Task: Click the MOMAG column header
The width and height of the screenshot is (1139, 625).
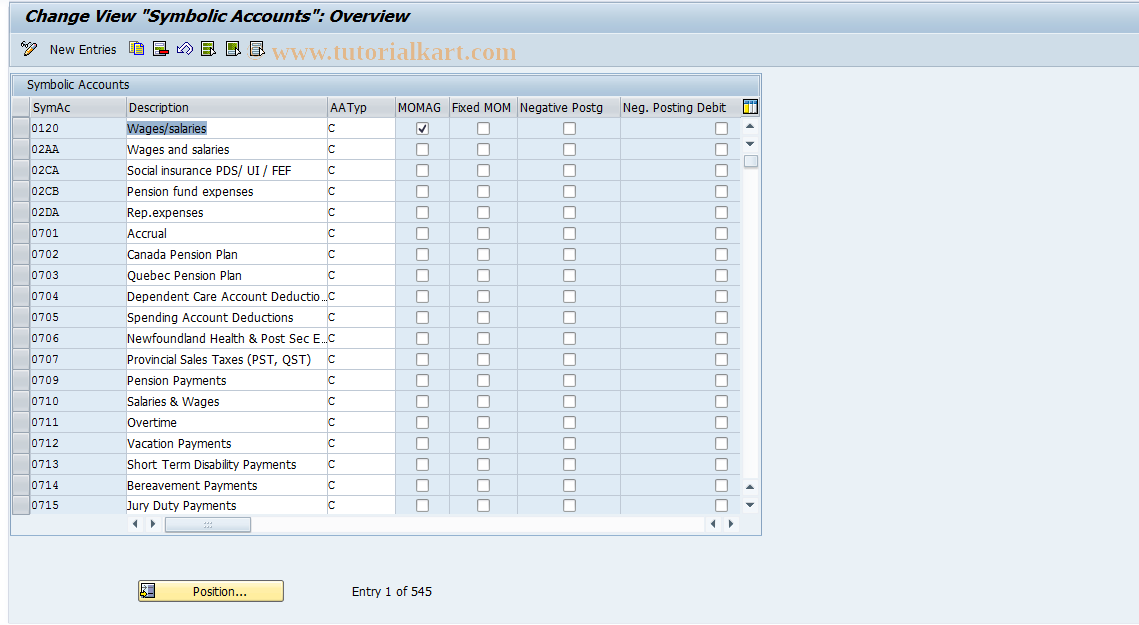Action: 422,108
